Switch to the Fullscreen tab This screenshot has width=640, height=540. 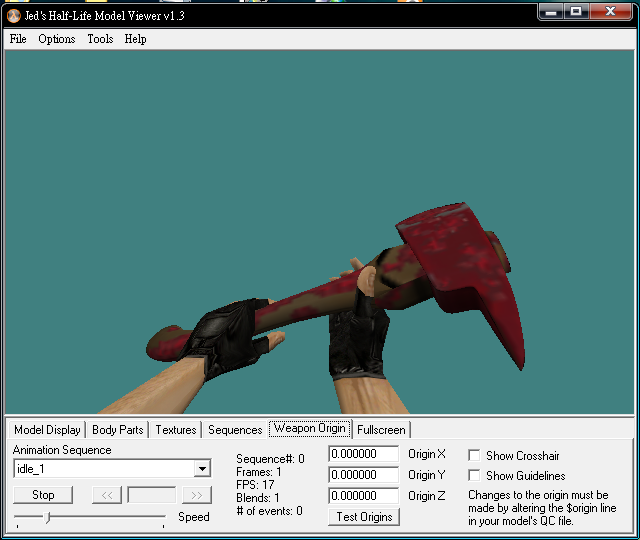point(381,430)
